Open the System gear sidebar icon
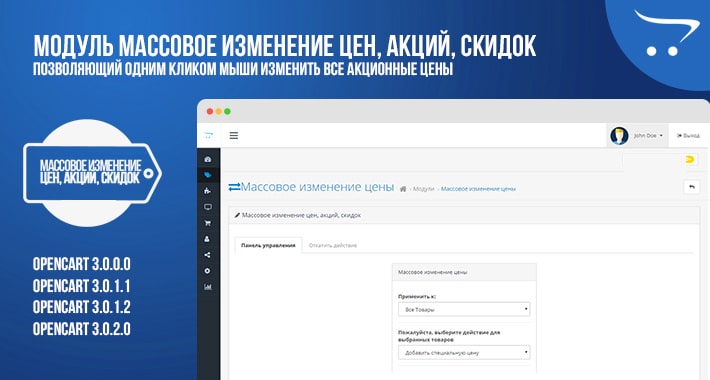The height and width of the screenshot is (380, 710). tap(208, 271)
